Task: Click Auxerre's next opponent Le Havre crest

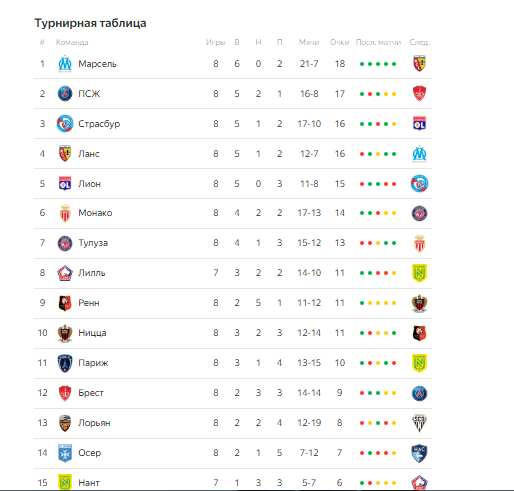Action: 419,453
